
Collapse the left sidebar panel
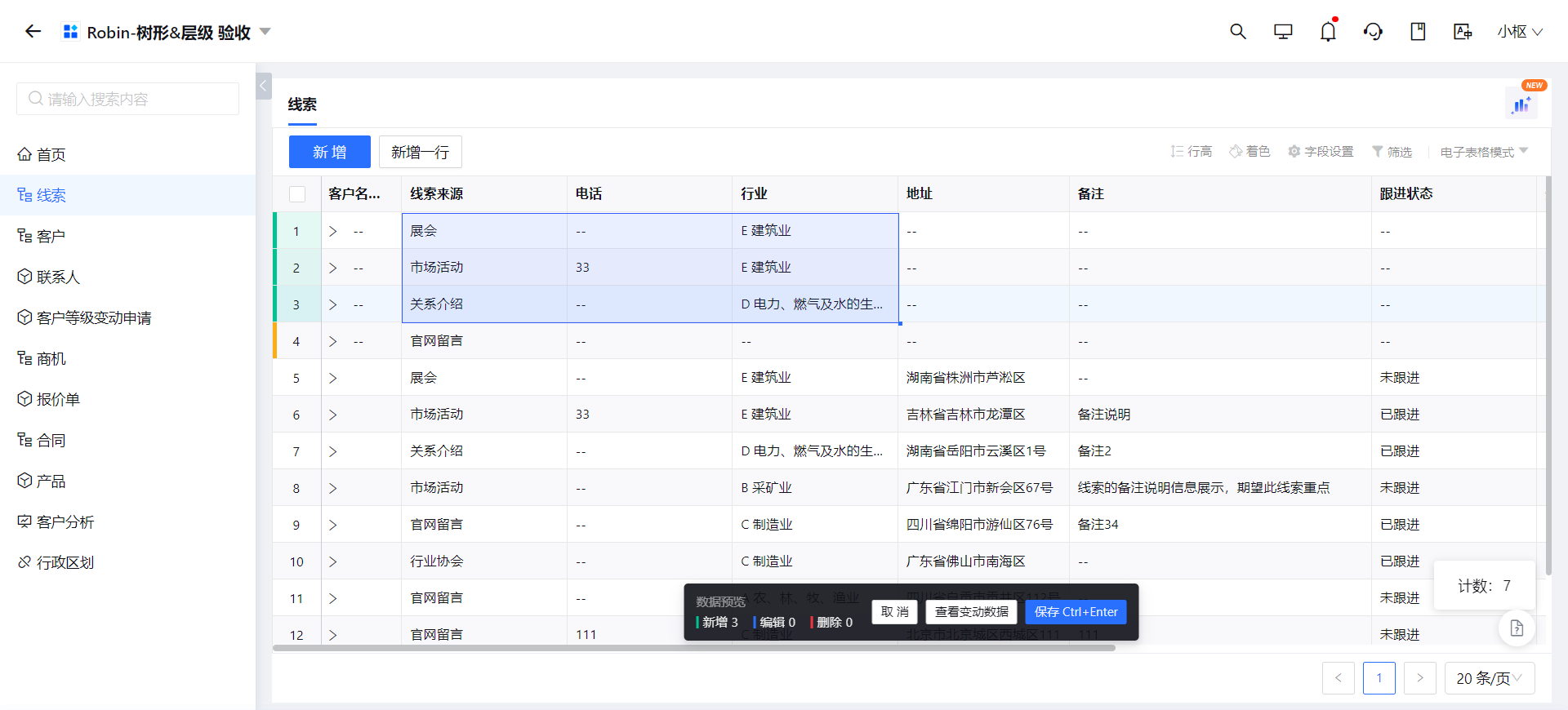[264, 86]
